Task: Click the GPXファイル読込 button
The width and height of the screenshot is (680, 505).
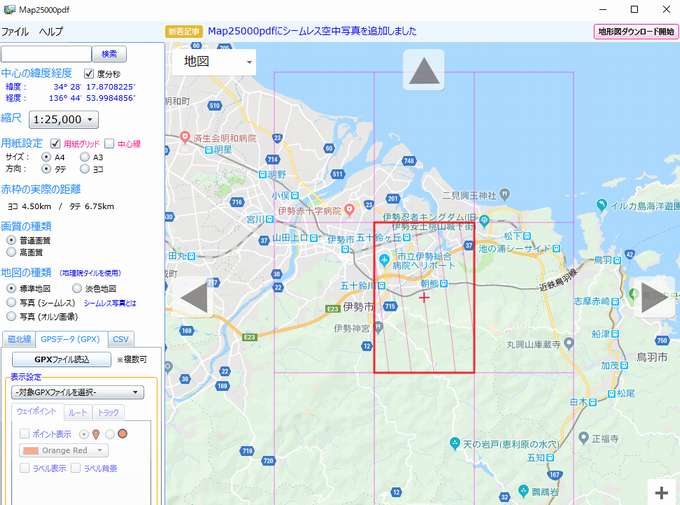Action: 62,360
